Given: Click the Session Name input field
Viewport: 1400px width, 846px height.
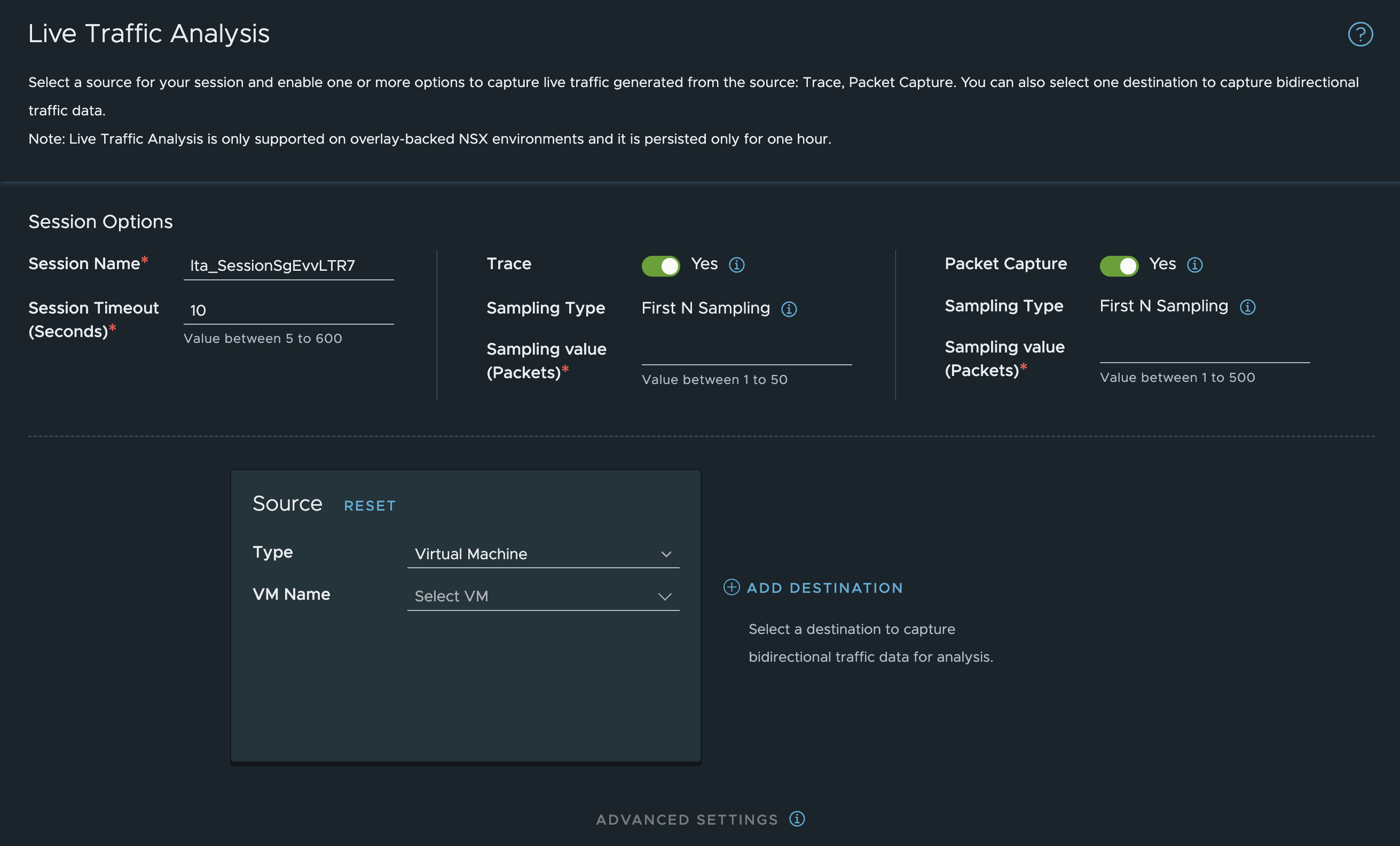Looking at the screenshot, I should [x=288, y=265].
